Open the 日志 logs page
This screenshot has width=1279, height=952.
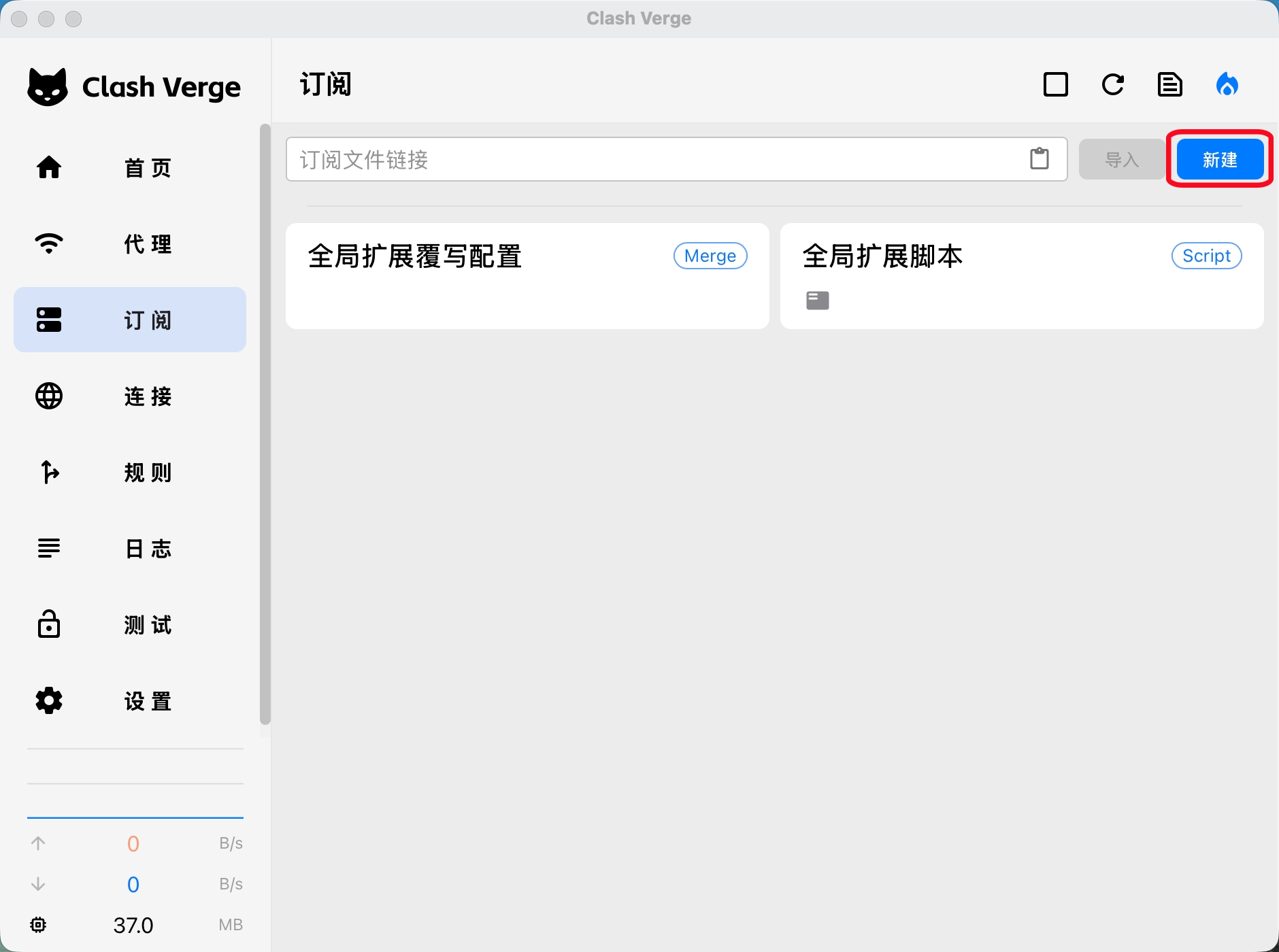[130, 548]
